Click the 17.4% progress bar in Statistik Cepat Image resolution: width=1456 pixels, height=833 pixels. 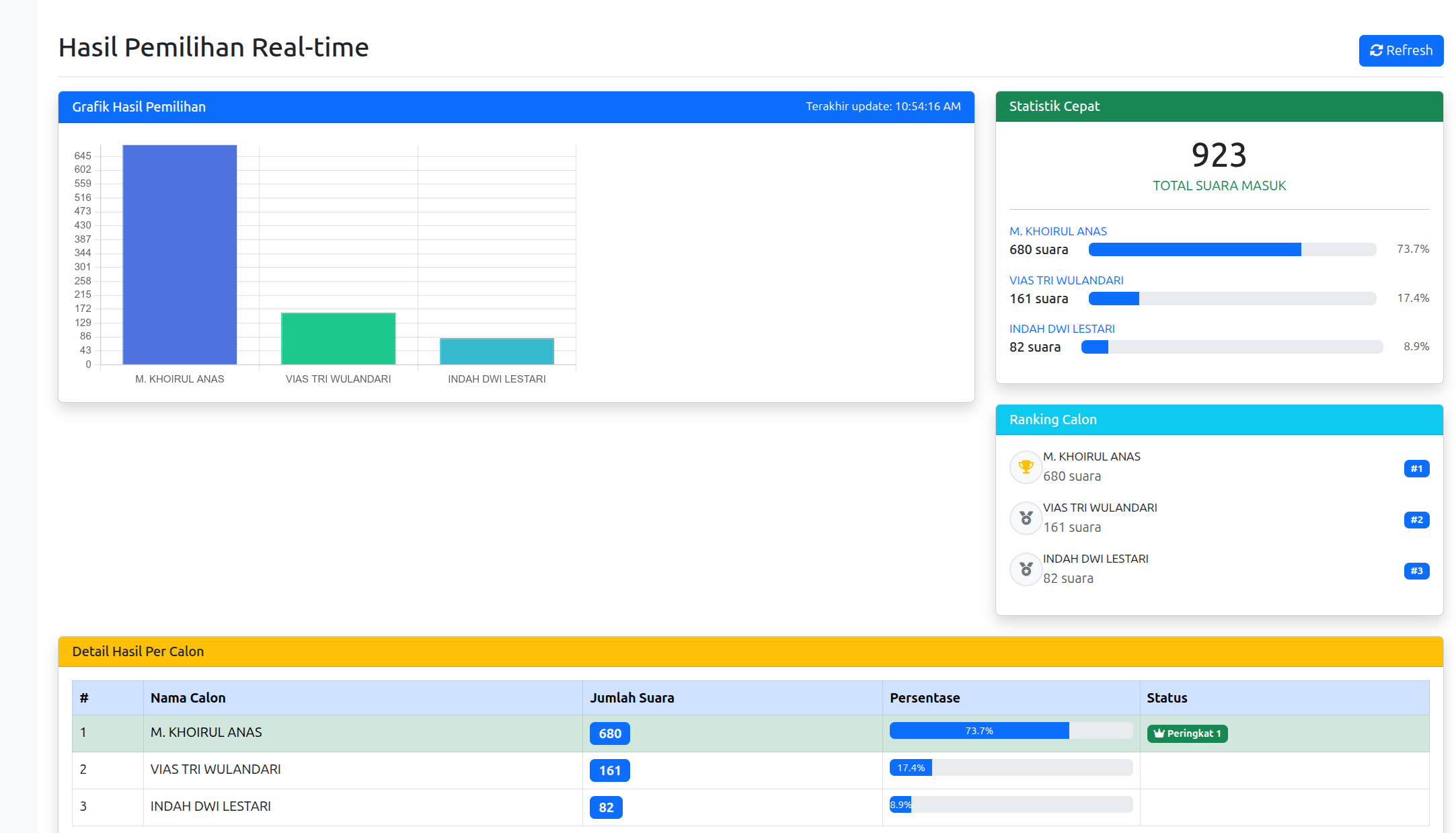1232,299
